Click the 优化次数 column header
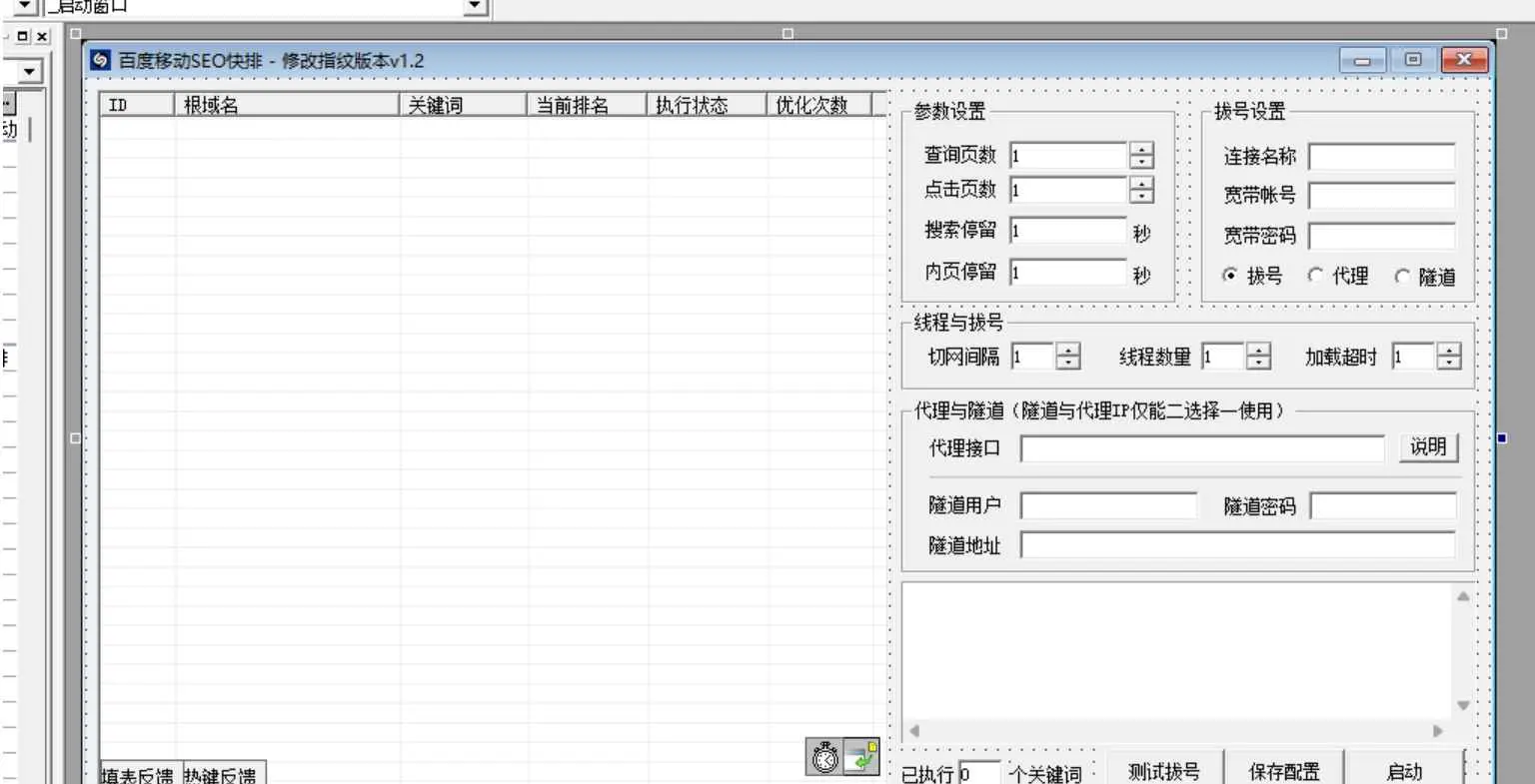1535x784 pixels. [819, 105]
